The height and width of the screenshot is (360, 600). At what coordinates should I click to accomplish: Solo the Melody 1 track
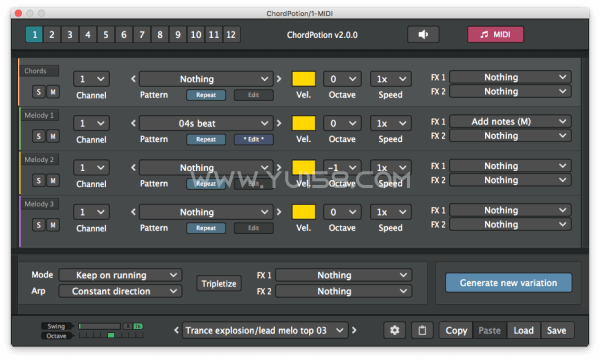(38, 136)
